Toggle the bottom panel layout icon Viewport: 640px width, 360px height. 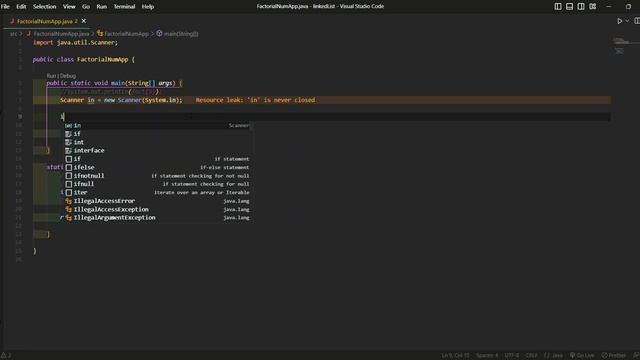[x=569, y=7]
